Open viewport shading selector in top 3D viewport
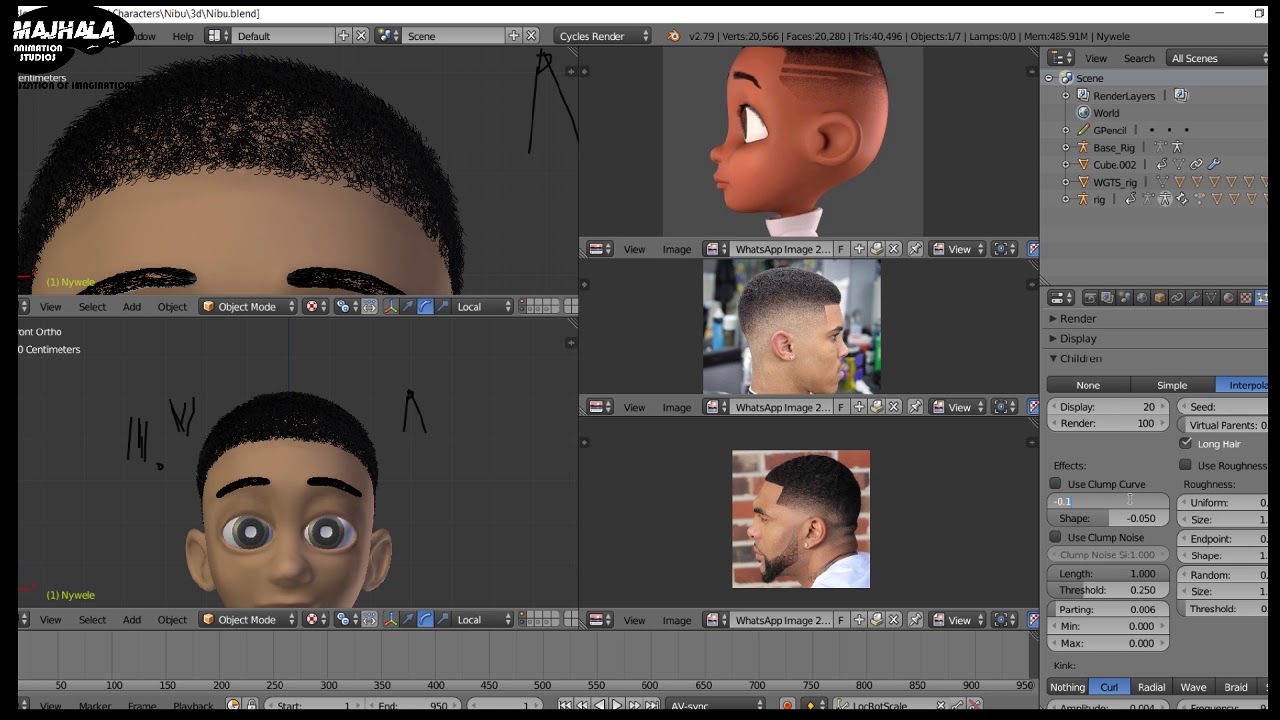Screen dimensions: 1280x720 click(316, 307)
